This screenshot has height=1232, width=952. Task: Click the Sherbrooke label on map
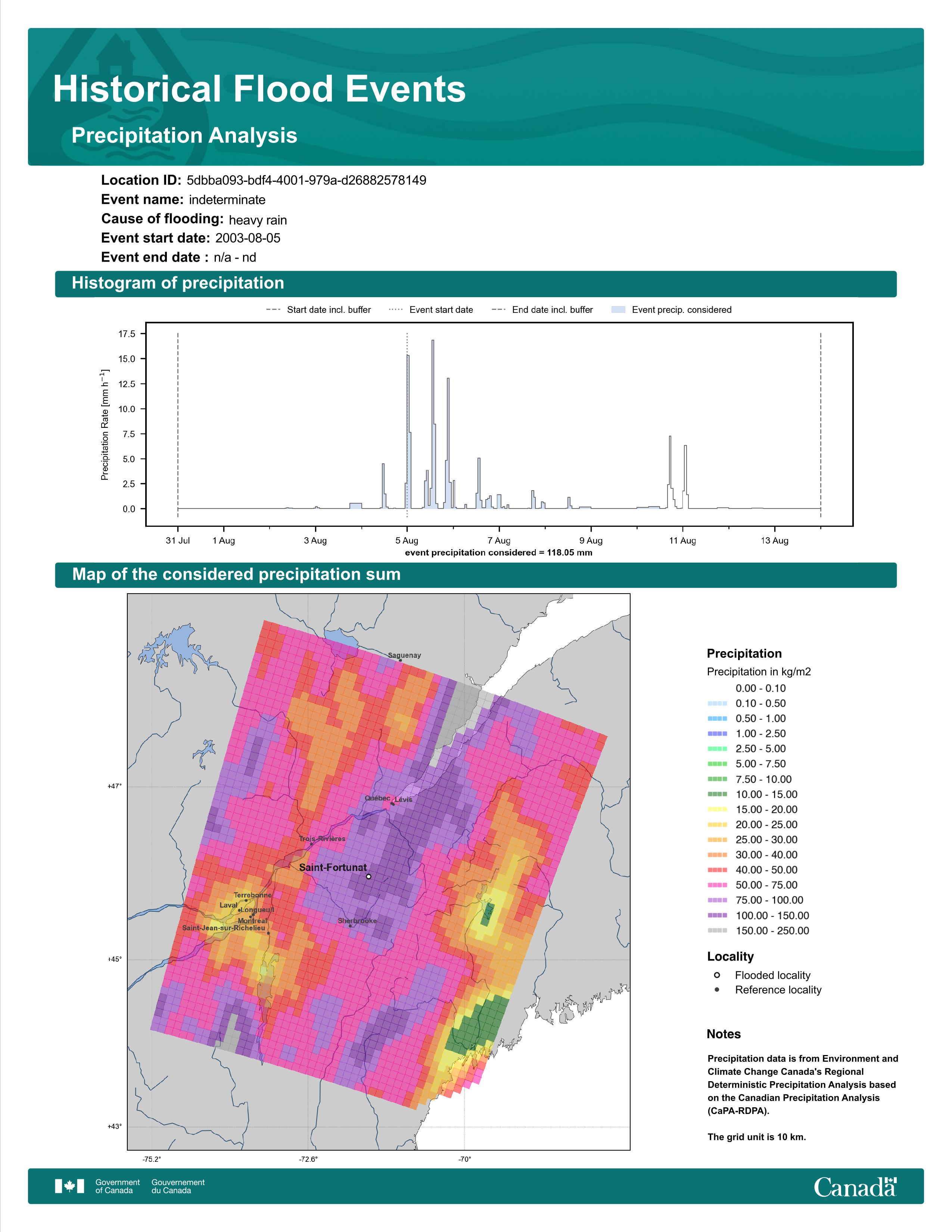(x=357, y=921)
